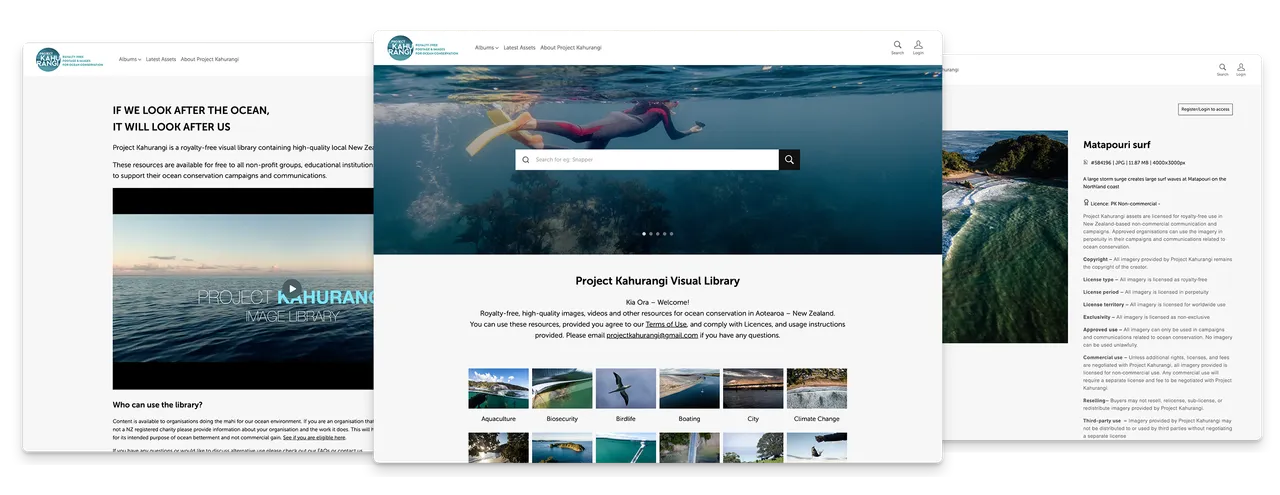
Task: Click 'Licence: PK Non-commercial' text
Action: [x=1125, y=202]
